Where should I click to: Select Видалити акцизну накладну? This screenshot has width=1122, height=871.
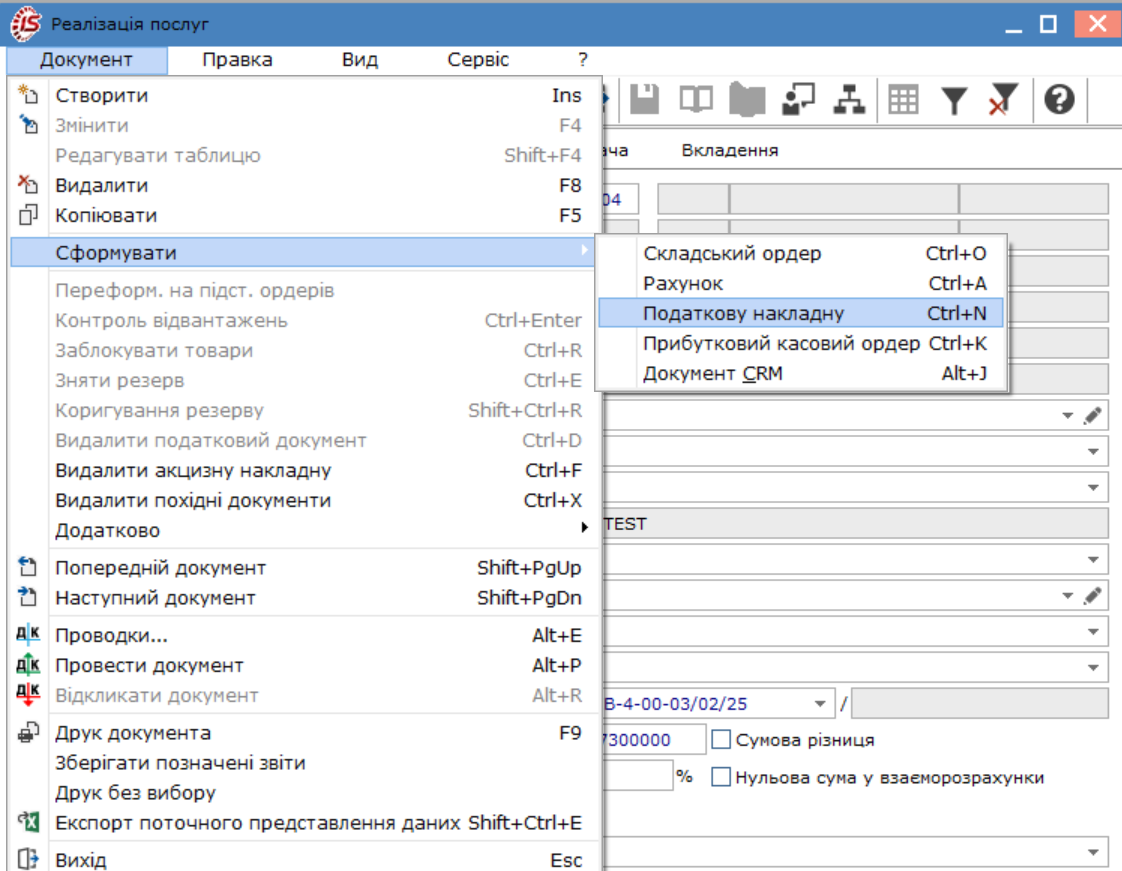303,470
